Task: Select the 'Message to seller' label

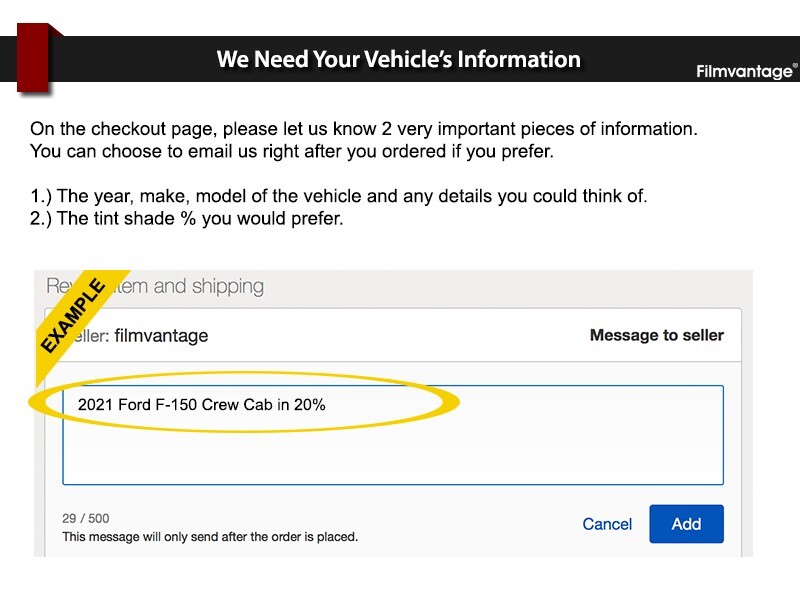Action: coord(657,335)
